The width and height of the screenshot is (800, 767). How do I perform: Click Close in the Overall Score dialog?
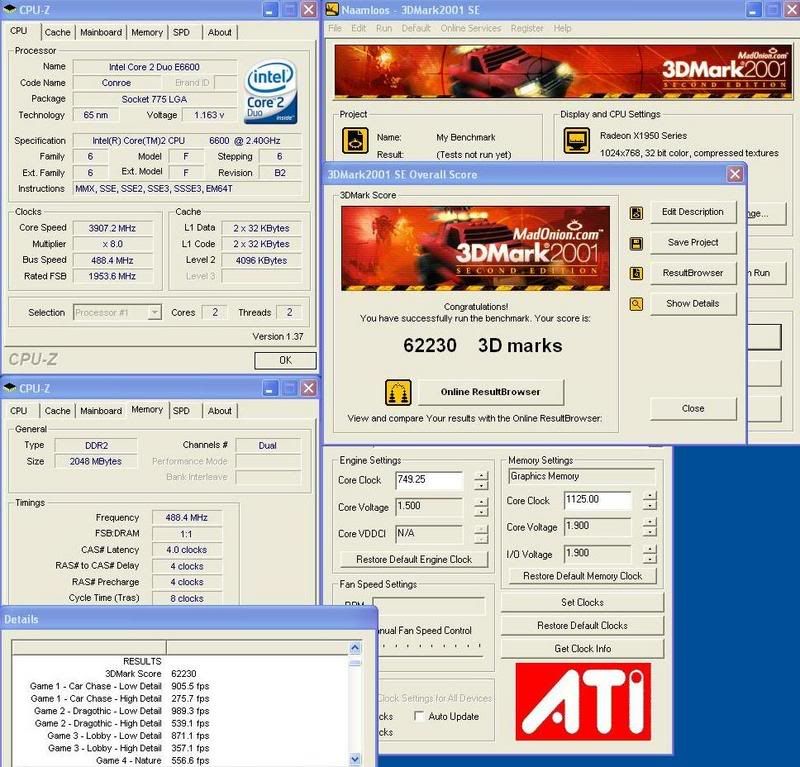pos(693,409)
